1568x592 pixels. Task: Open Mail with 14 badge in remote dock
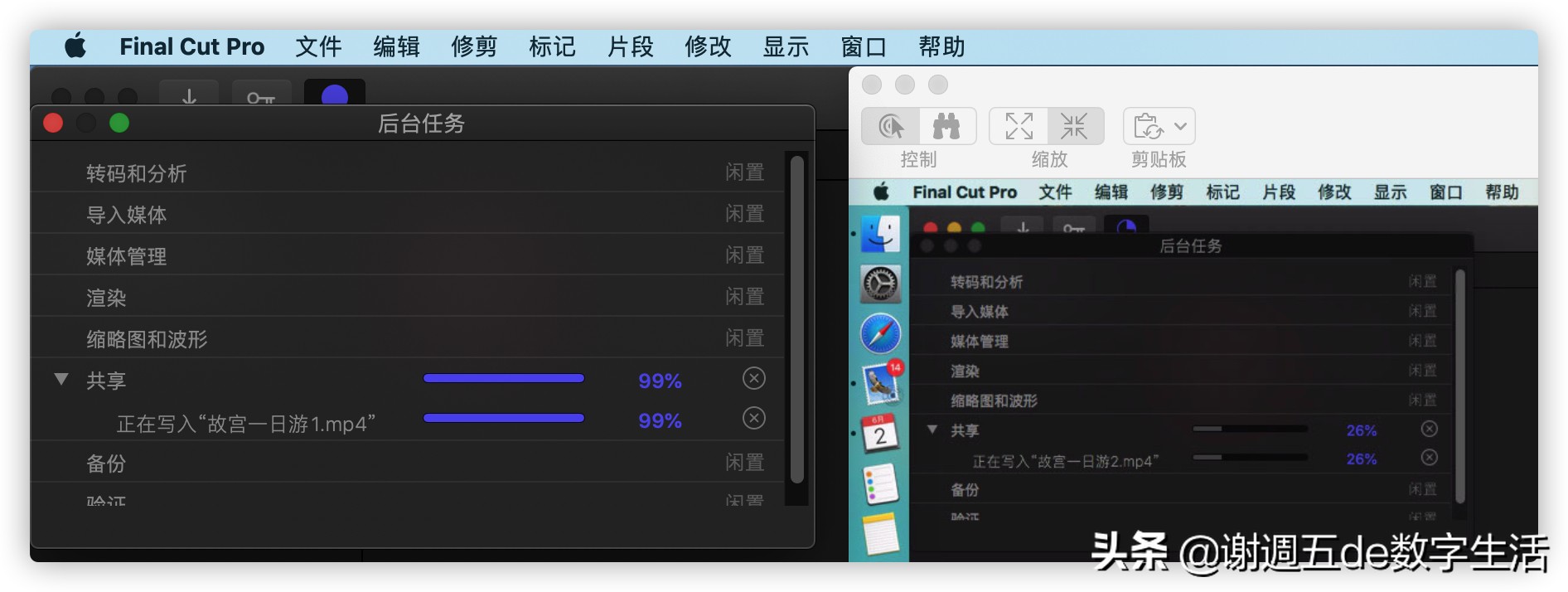pyautogui.click(x=882, y=382)
